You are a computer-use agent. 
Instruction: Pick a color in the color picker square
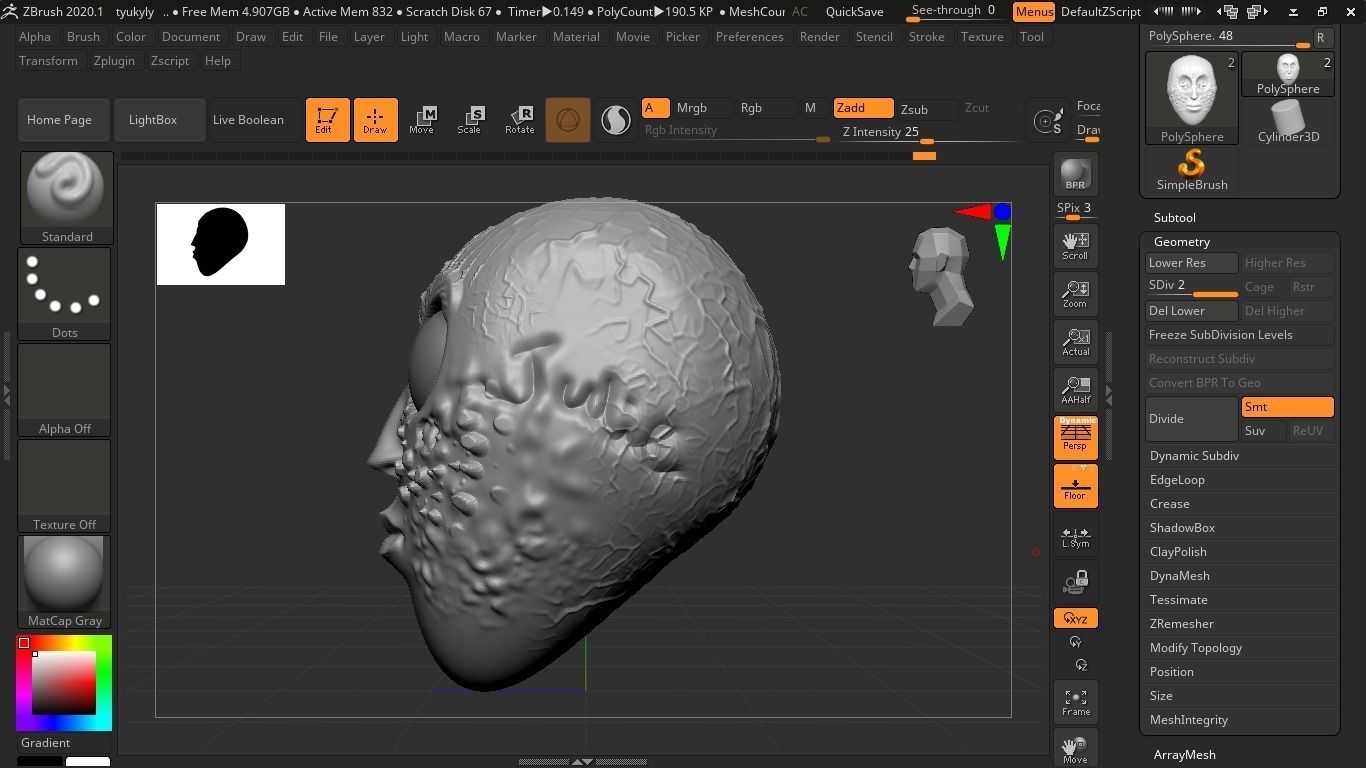coord(63,682)
